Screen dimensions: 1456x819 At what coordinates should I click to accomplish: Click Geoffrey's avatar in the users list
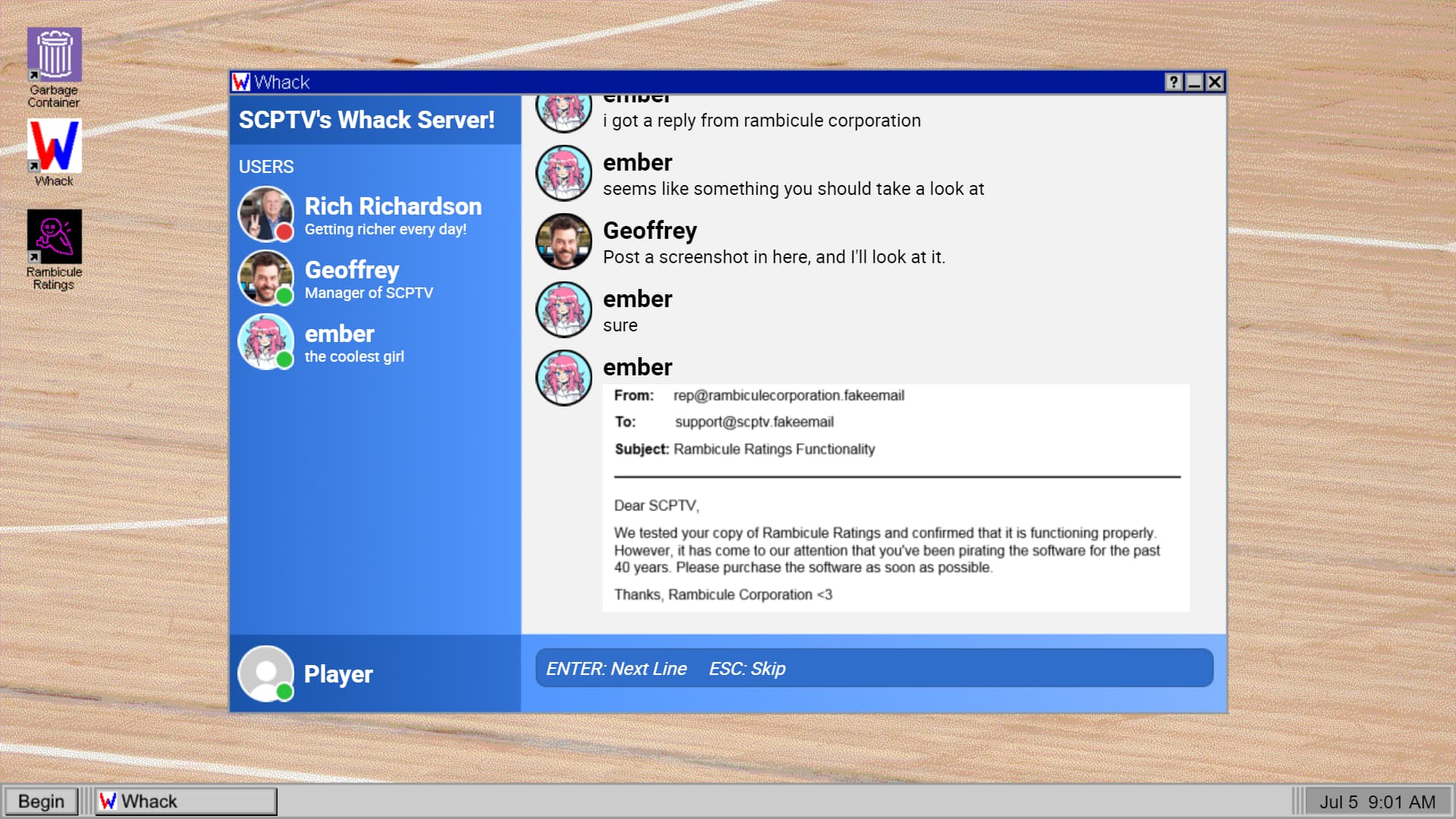(x=265, y=278)
